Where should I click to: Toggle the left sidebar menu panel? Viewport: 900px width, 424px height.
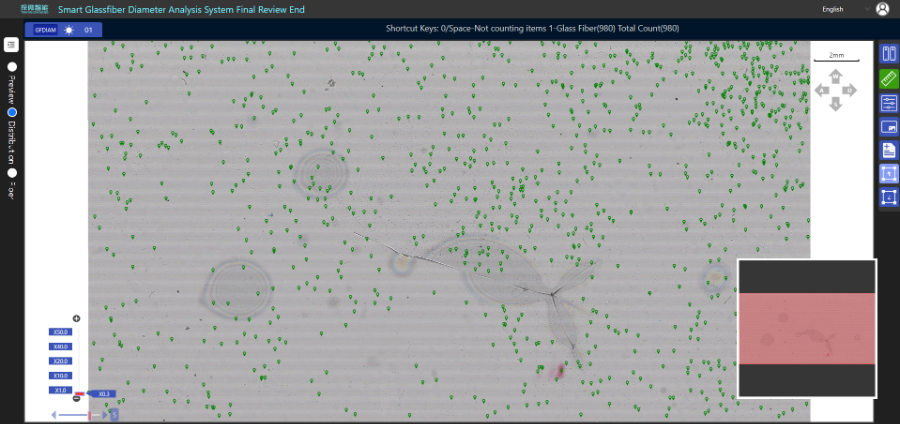point(11,45)
